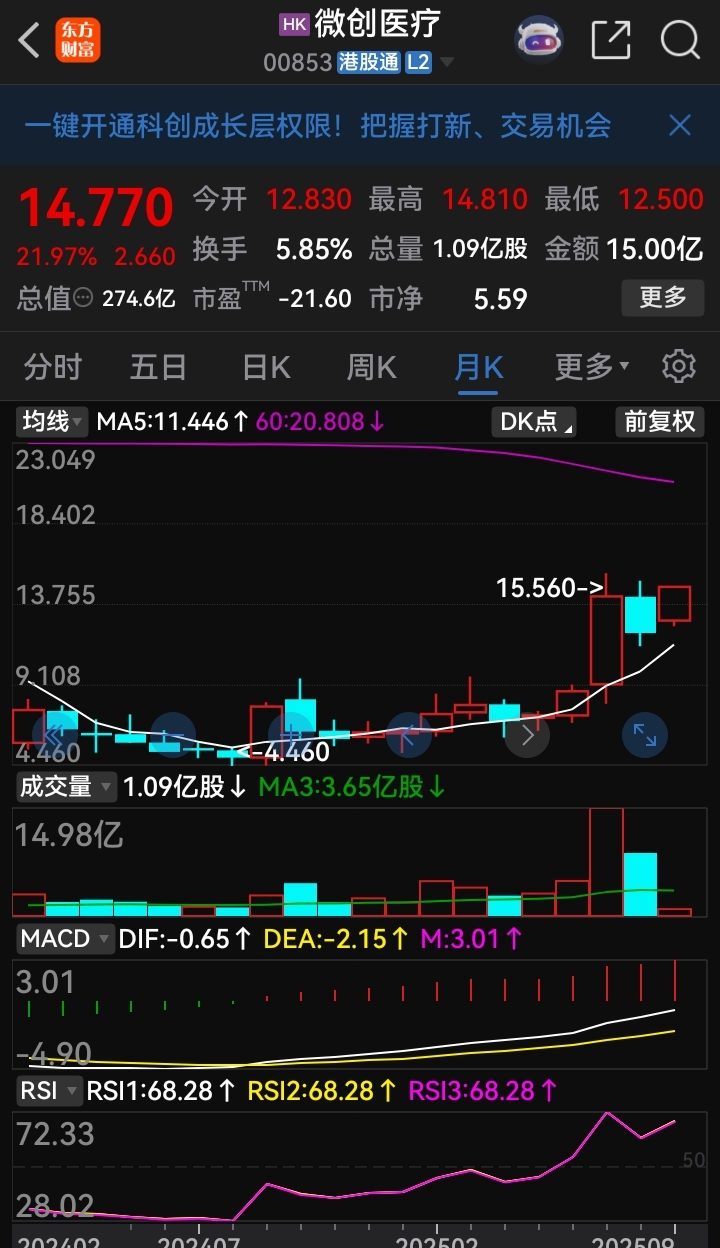Tap the 市盈 -21.60 value

(x=315, y=298)
